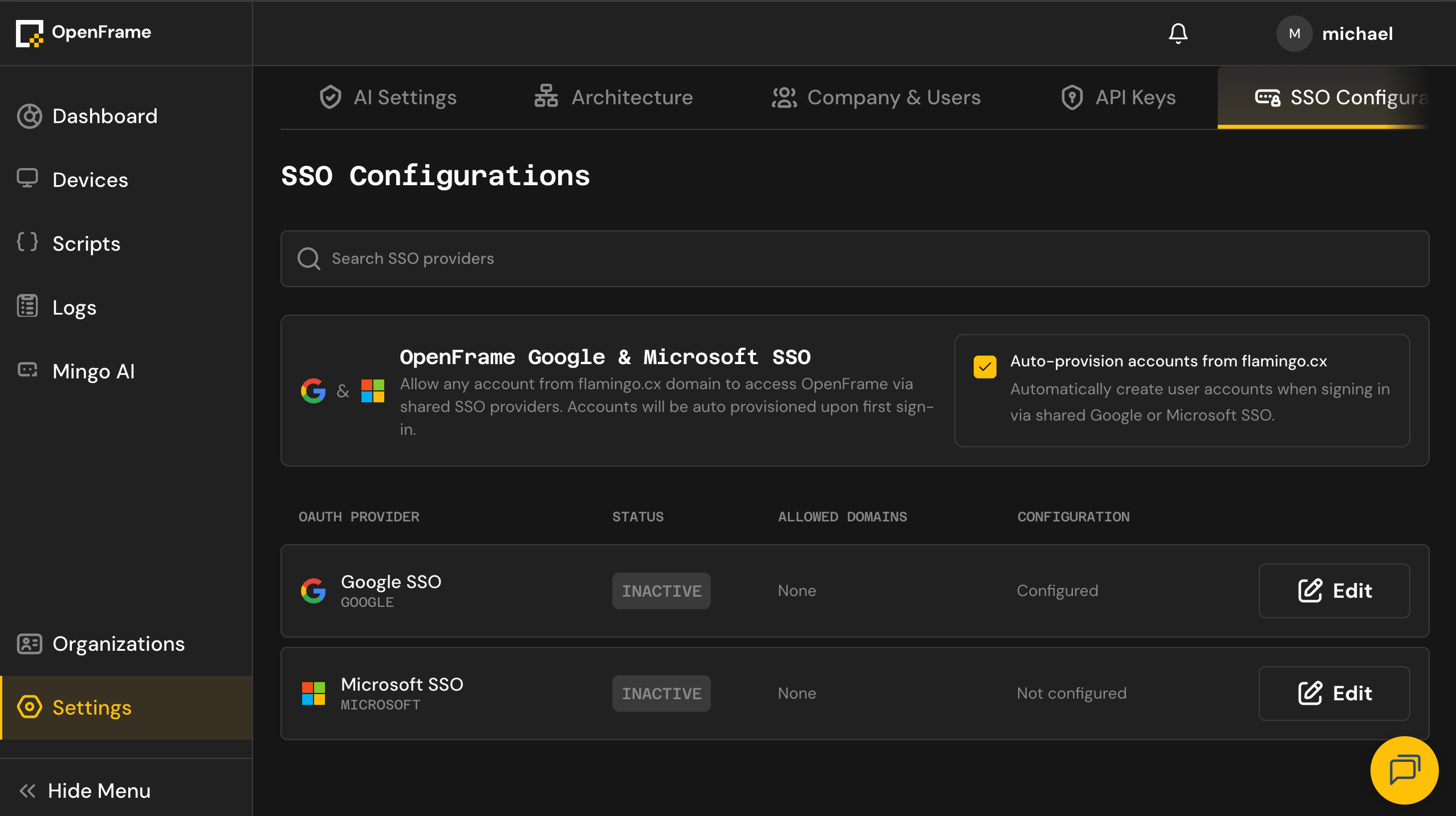Edit the Google SSO configuration
This screenshot has width=1456, height=816.
coord(1334,591)
